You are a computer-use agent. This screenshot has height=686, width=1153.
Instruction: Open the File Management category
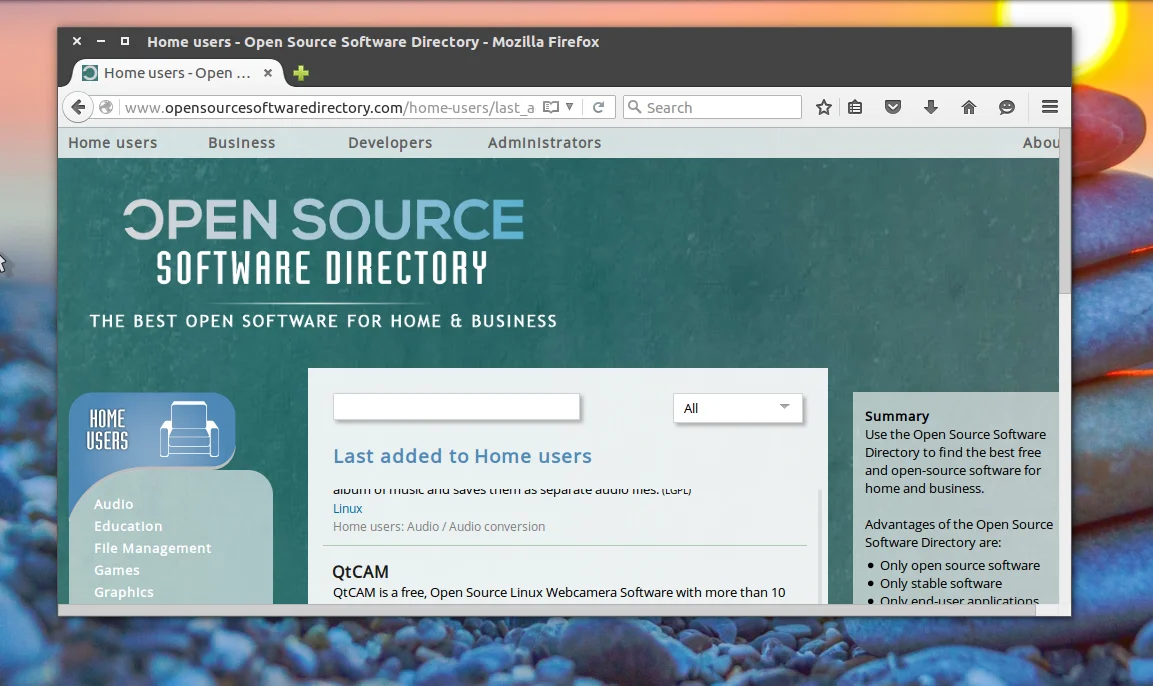(x=152, y=549)
